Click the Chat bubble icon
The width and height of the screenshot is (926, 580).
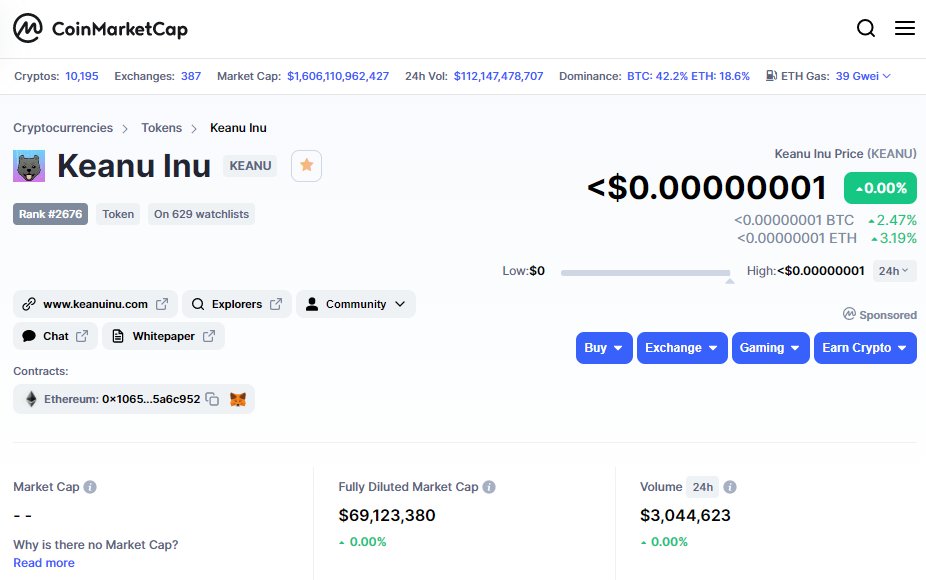[x=28, y=336]
